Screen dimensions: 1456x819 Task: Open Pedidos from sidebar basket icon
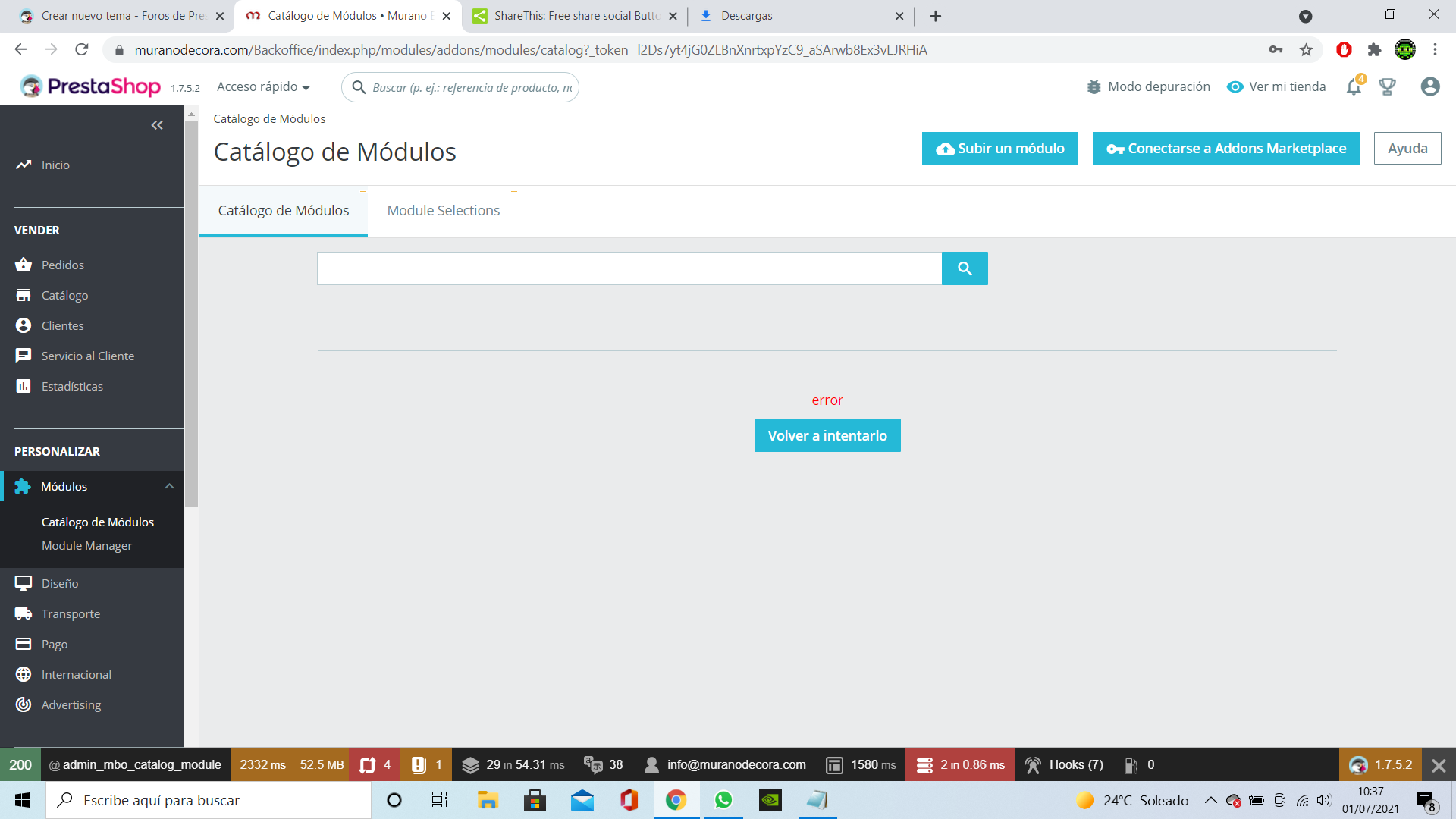pos(24,265)
